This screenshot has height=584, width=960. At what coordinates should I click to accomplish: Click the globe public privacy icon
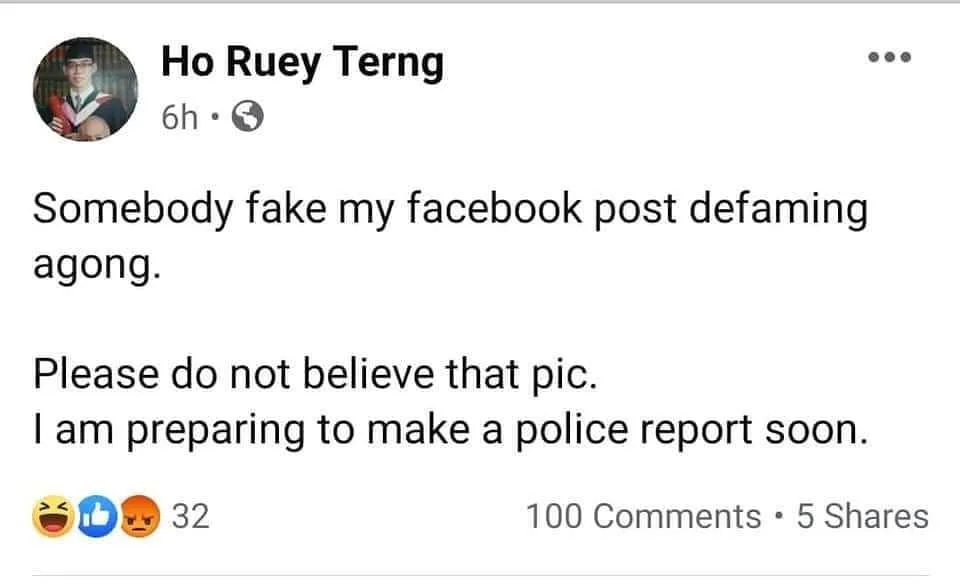pyautogui.click(x=247, y=119)
